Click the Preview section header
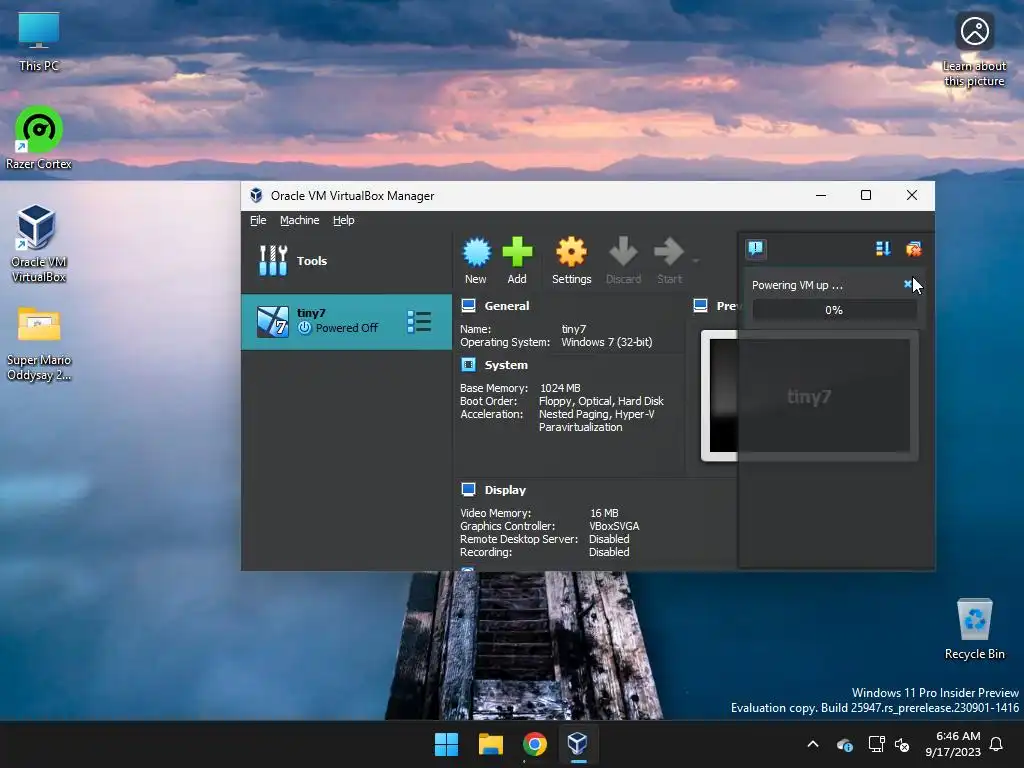This screenshot has width=1024, height=768. coord(727,306)
